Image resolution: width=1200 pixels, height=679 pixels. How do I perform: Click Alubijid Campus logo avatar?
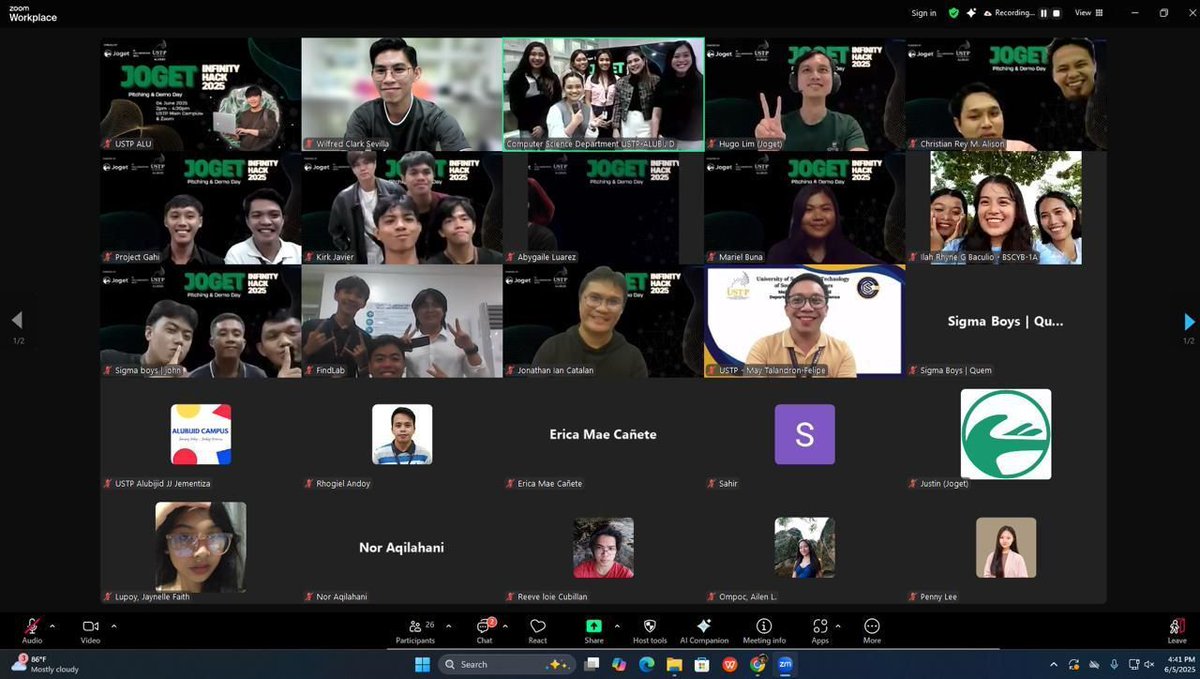click(201, 434)
